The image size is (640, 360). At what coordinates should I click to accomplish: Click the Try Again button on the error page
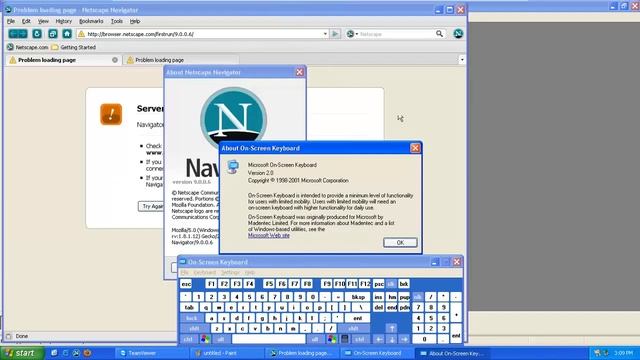click(x=151, y=206)
